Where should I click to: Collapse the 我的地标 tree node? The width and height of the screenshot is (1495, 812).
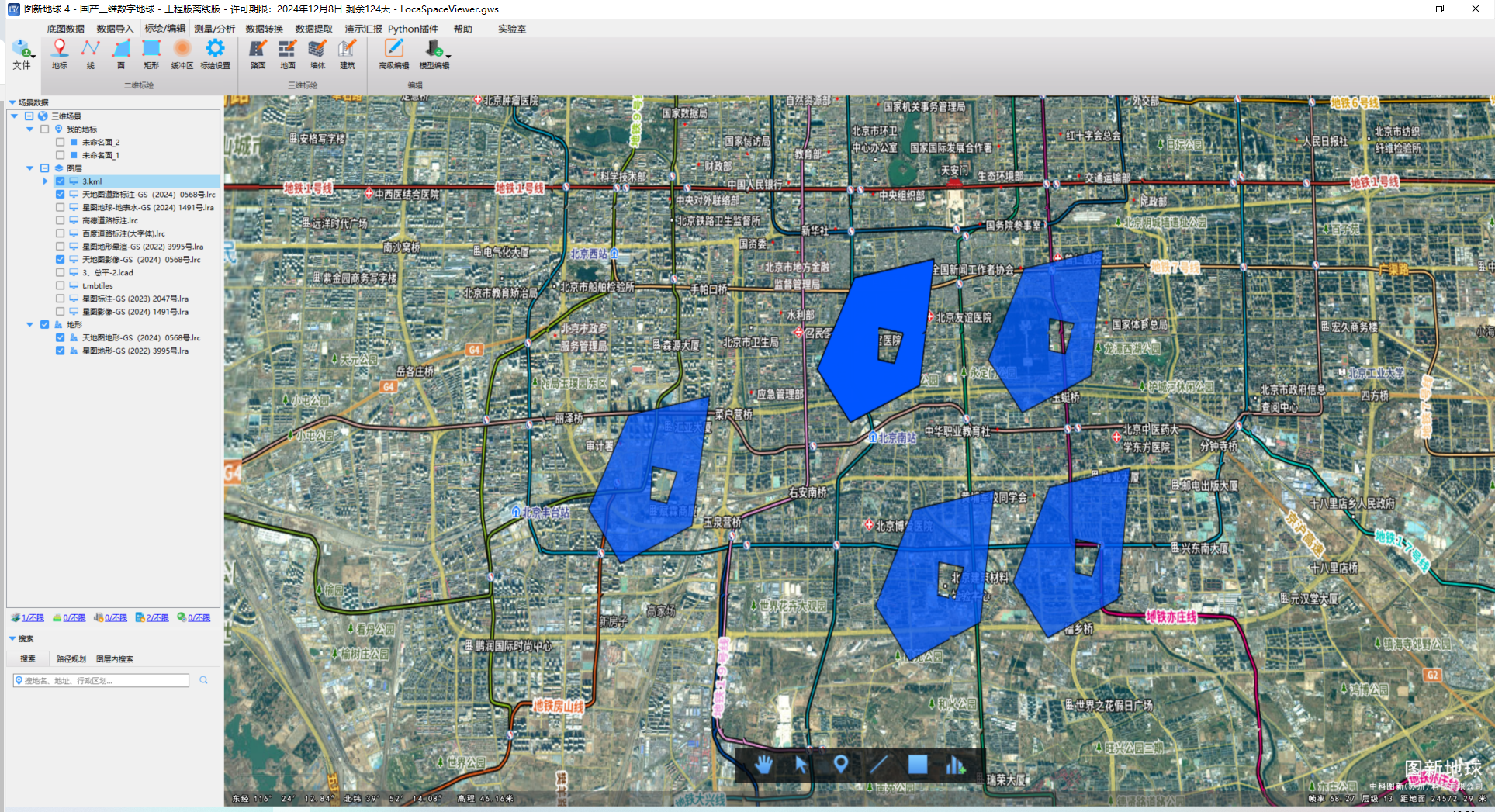(x=29, y=130)
